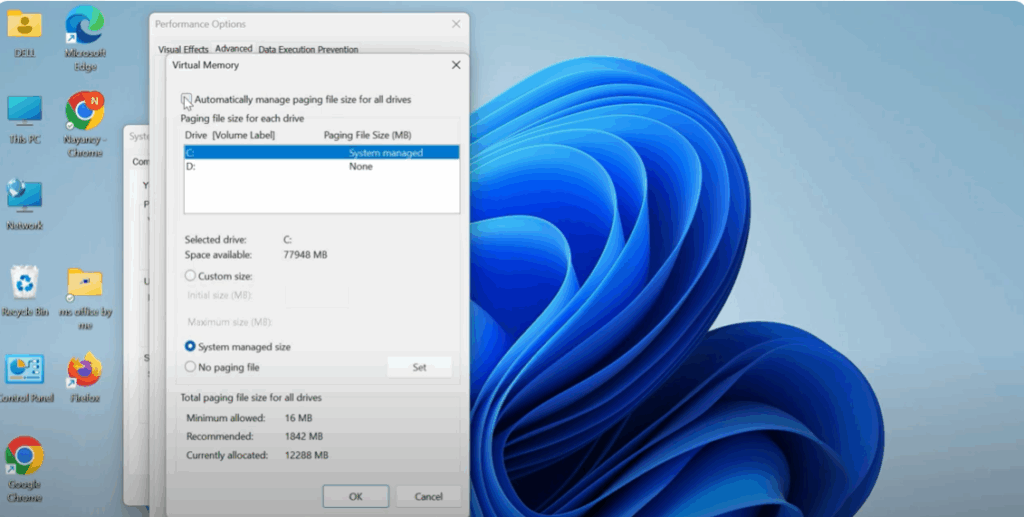Tick Automatically manage paging file size checkbox
The image size is (1024, 517).
pos(187,99)
